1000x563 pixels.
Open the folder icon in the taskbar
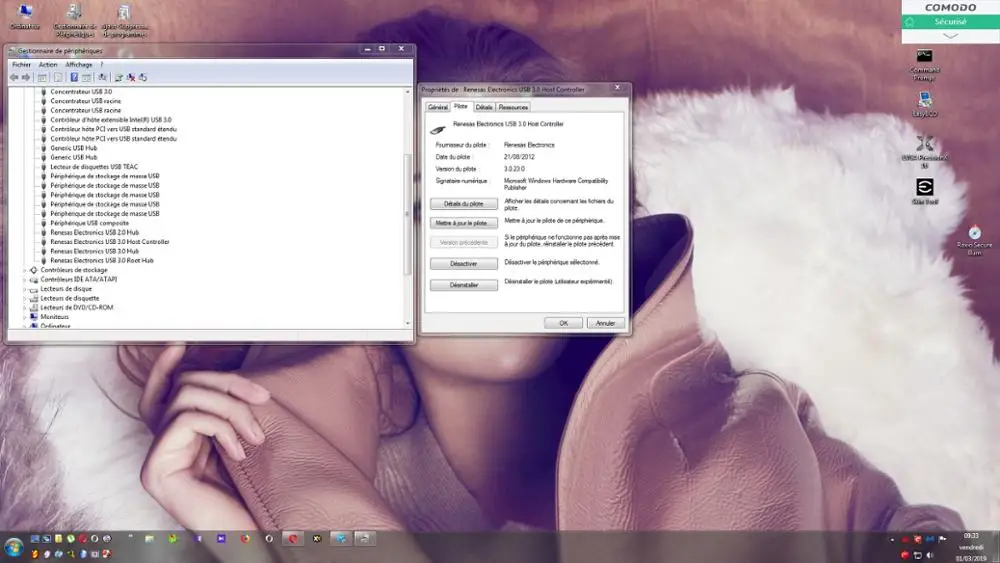[149, 539]
